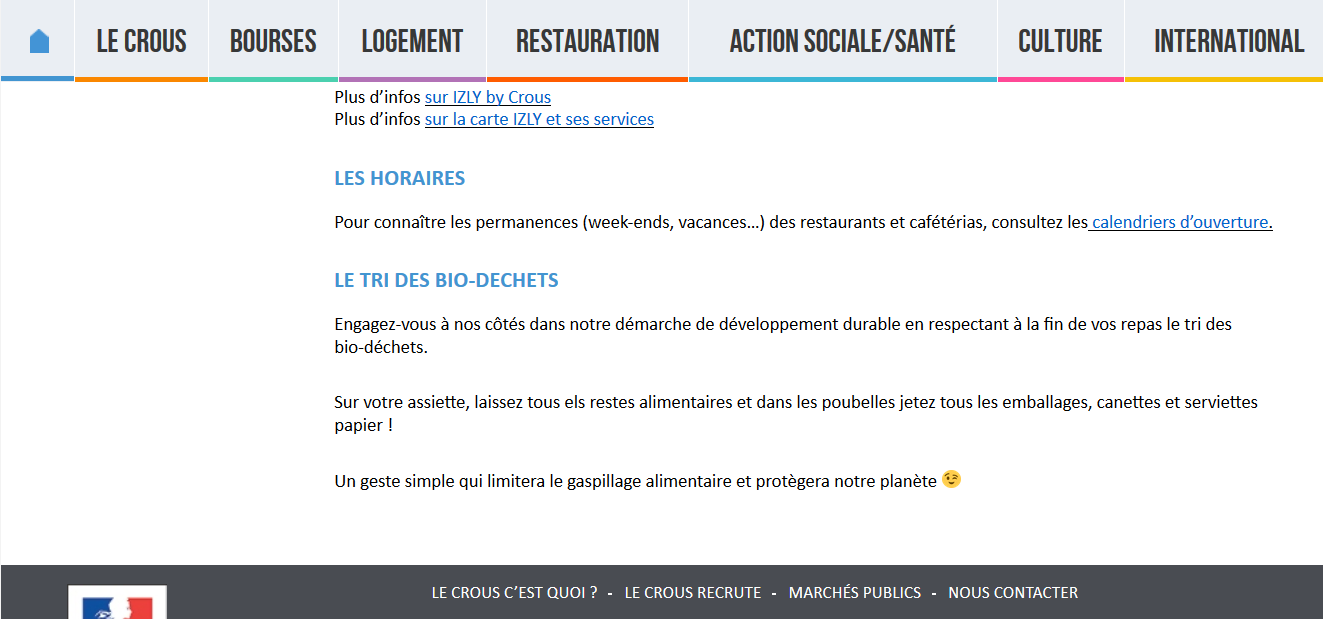
Task: Open the International menu
Action: [1229, 41]
